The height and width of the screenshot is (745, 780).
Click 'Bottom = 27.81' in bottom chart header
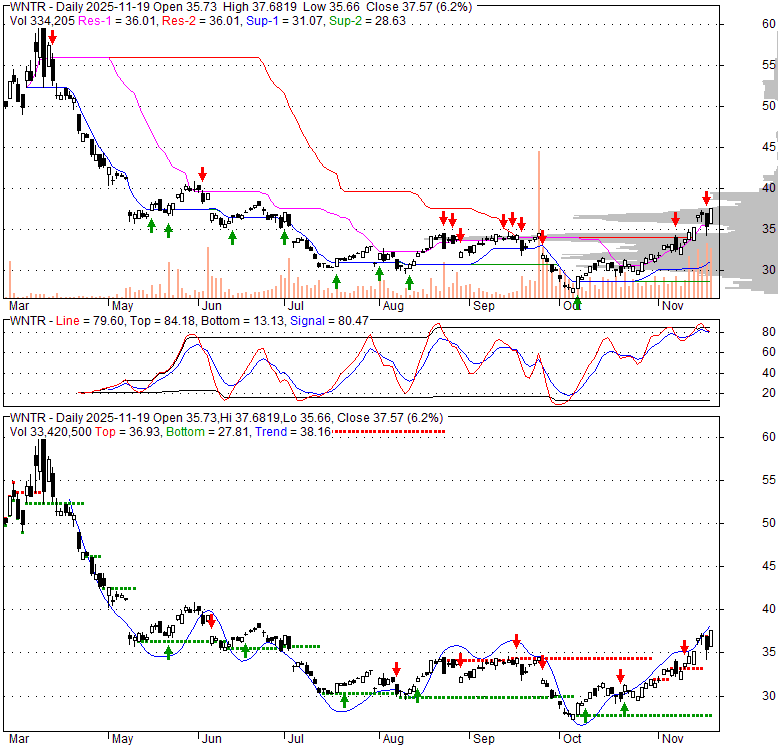[x=207, y=432]
